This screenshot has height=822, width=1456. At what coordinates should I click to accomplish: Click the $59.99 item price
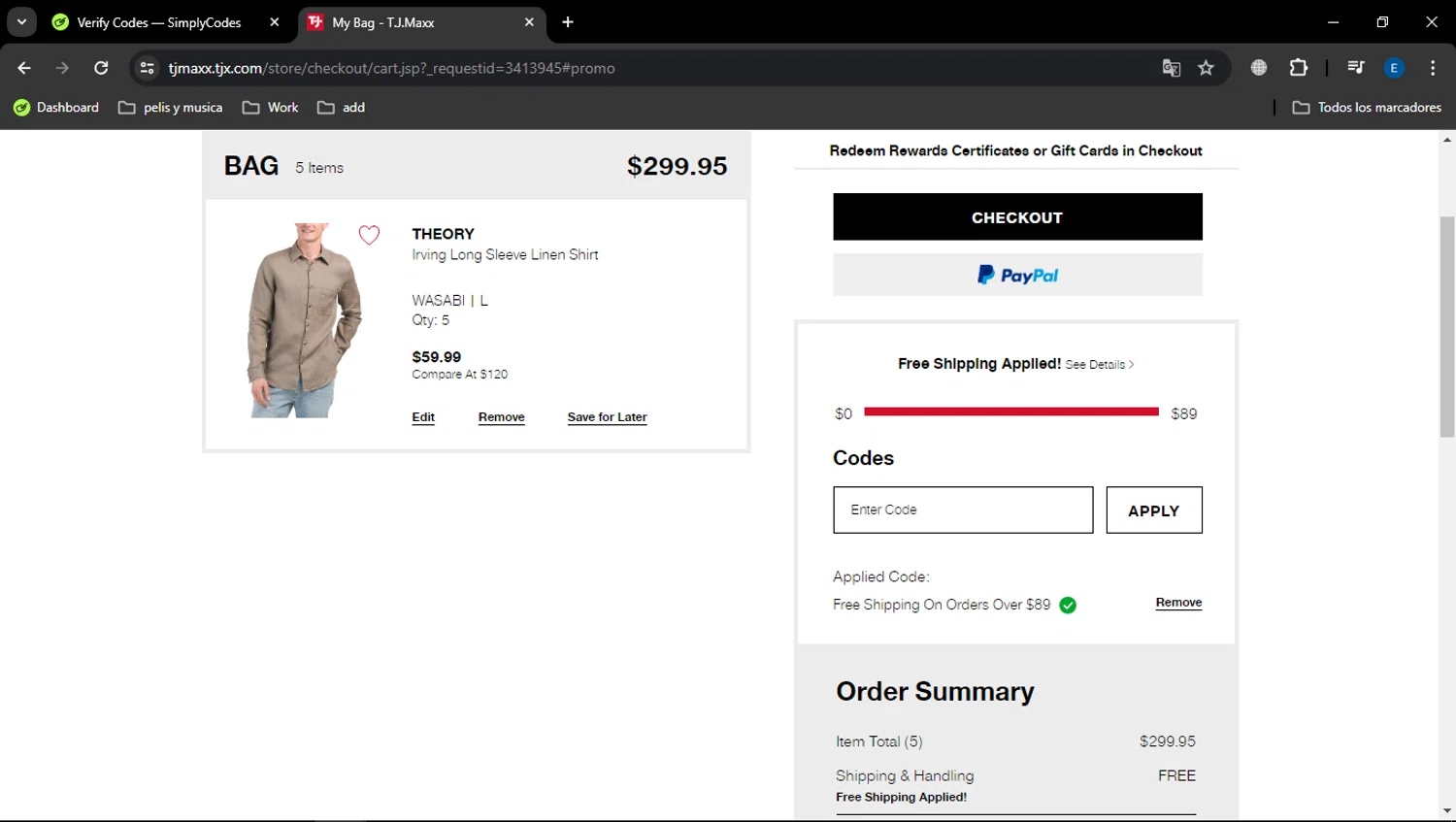coord(437,357)
